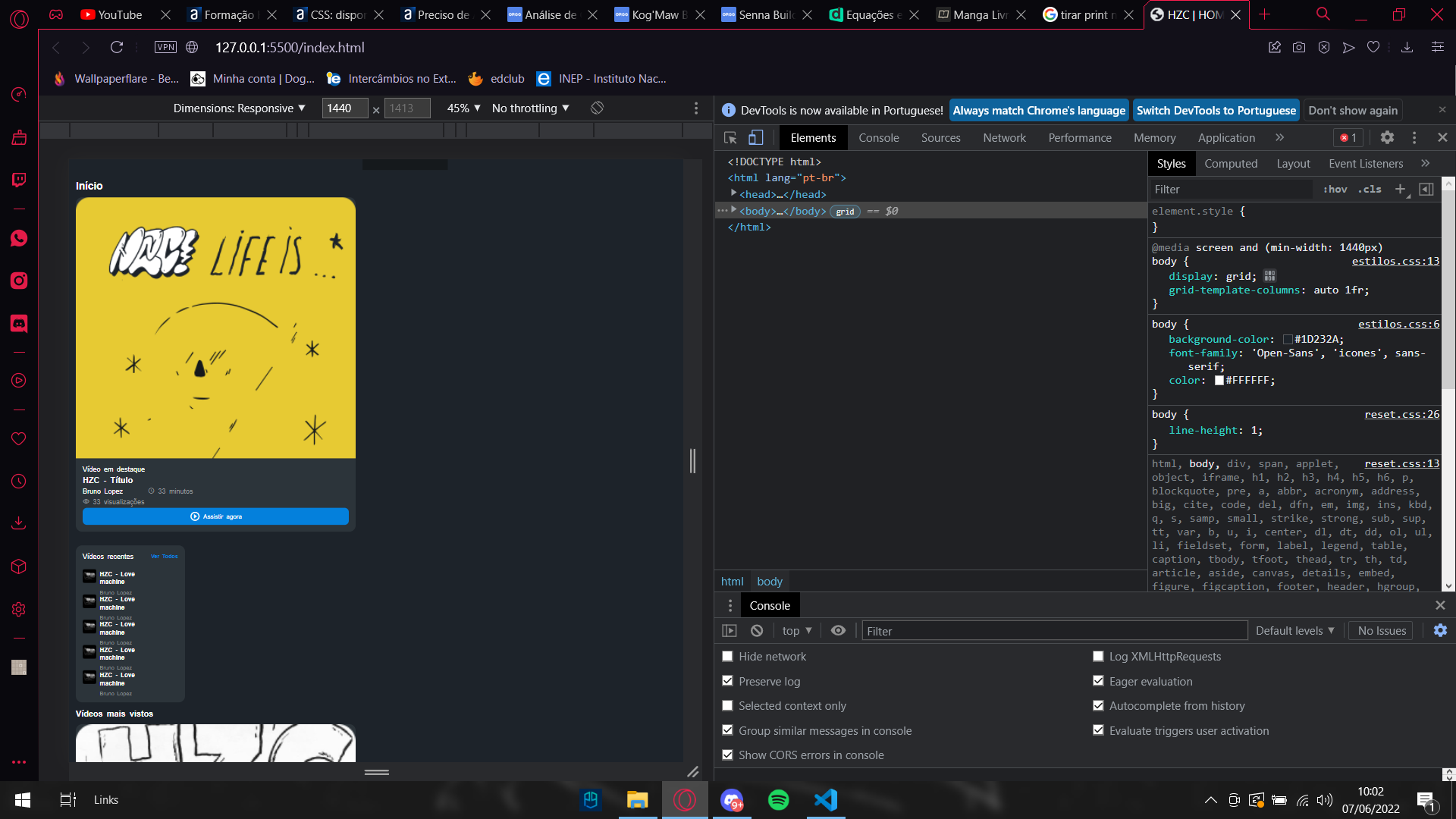
Task: Open console settings gear icon
Action: click(1440, 630)
